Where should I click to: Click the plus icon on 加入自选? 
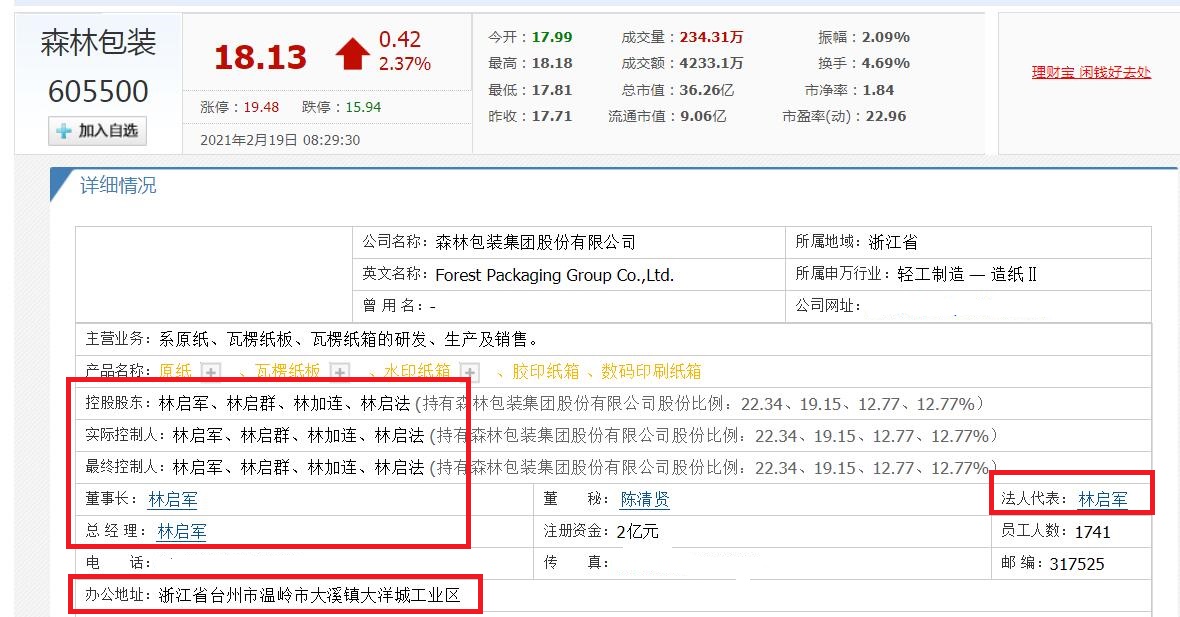coord(64,131)
